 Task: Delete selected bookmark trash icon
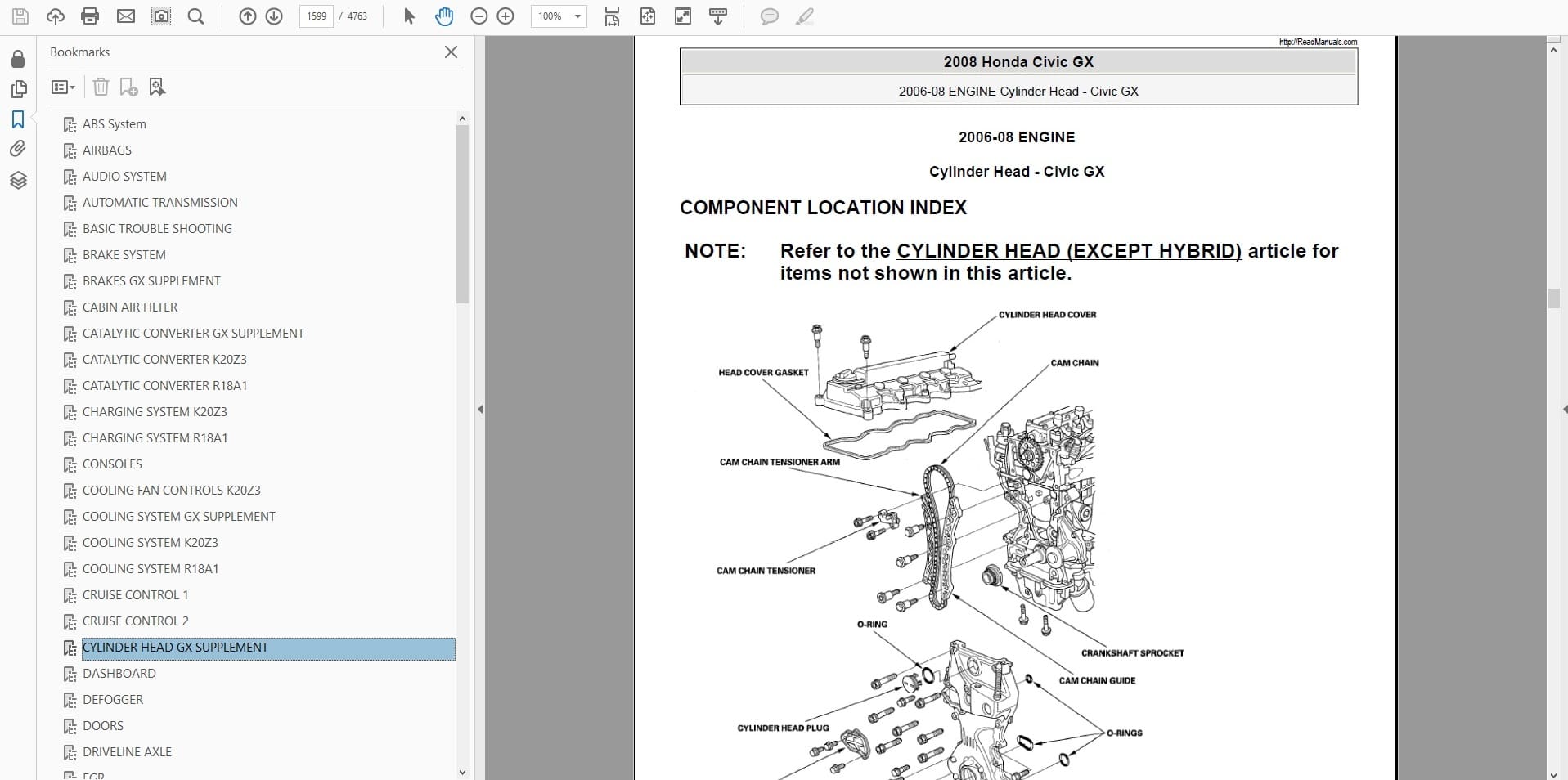tap(101, 87)
